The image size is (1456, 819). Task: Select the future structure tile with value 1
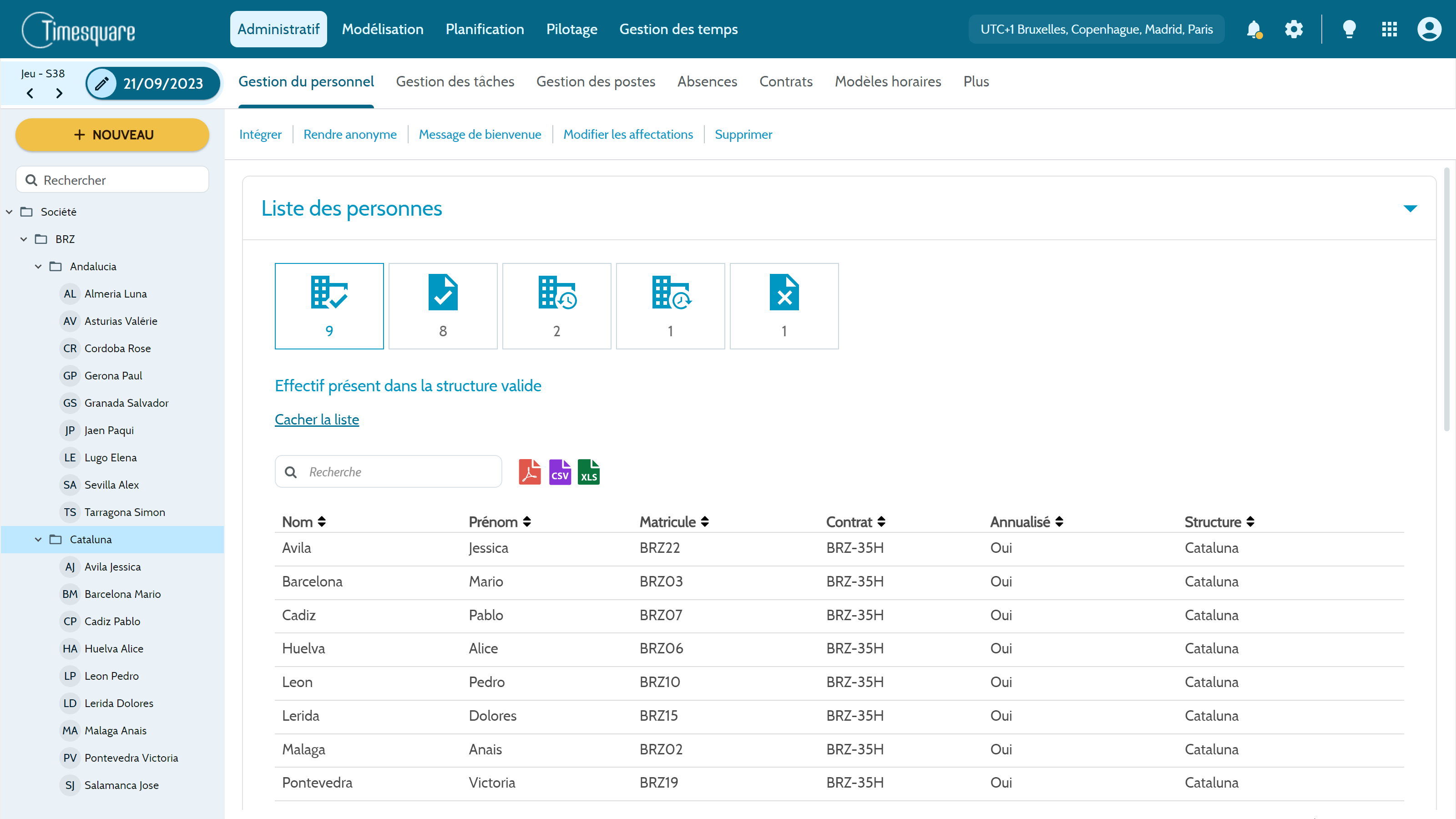pyautogui.click(x=670, y=306)
